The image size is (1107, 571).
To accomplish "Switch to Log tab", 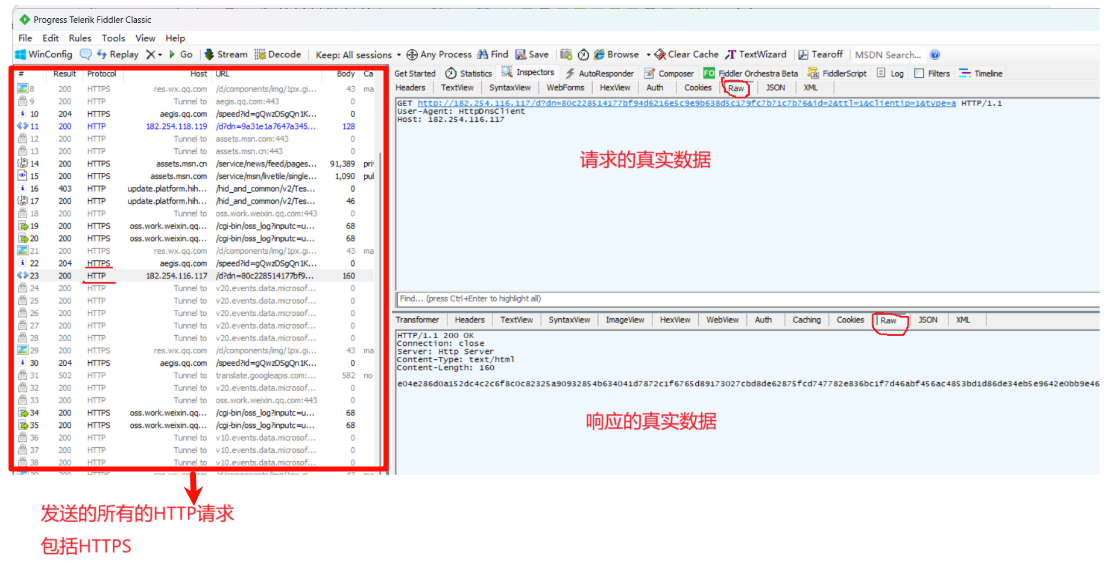I will tap(890, 73).
